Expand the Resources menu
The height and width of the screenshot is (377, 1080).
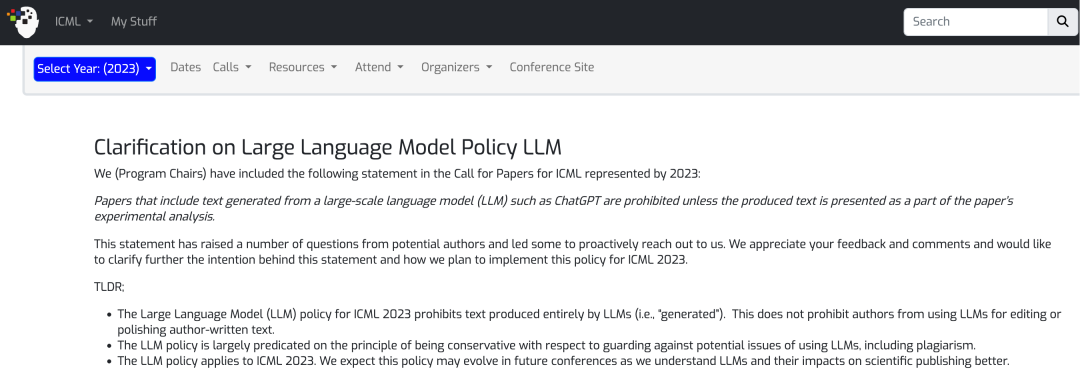[x=303, y=67]
